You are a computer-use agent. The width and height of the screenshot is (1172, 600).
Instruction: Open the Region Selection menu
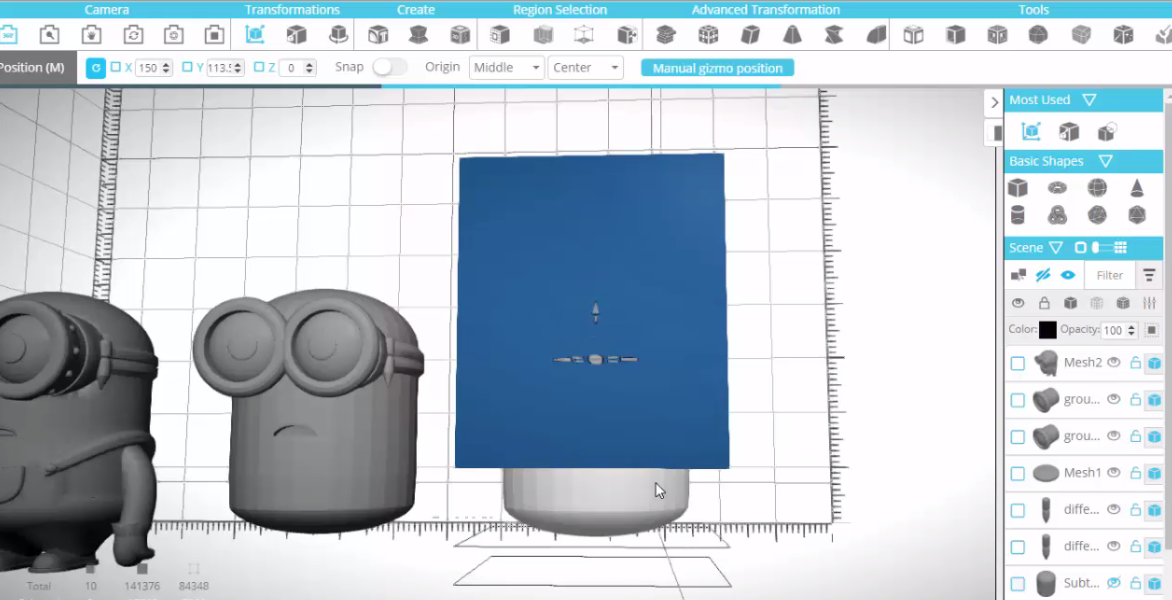(560, 10)
